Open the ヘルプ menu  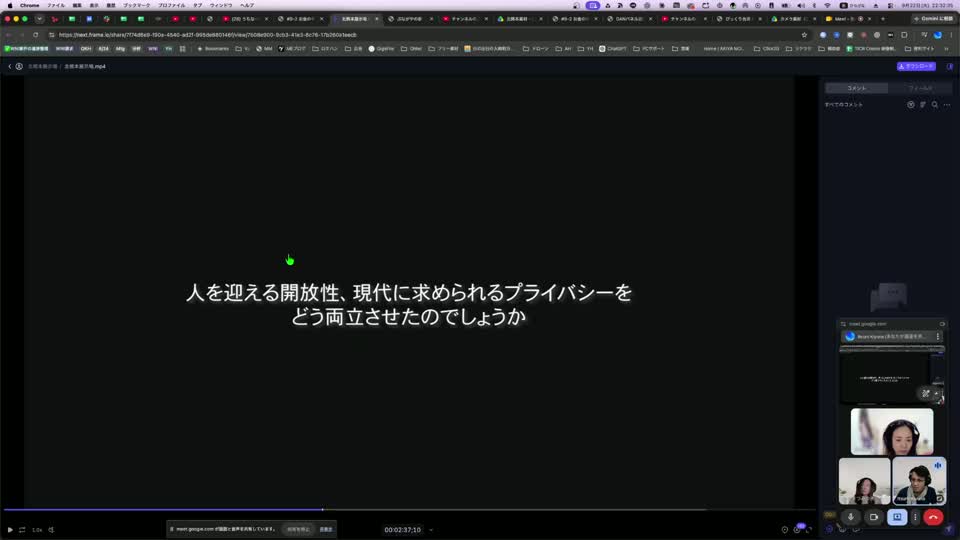pos(247,5)
